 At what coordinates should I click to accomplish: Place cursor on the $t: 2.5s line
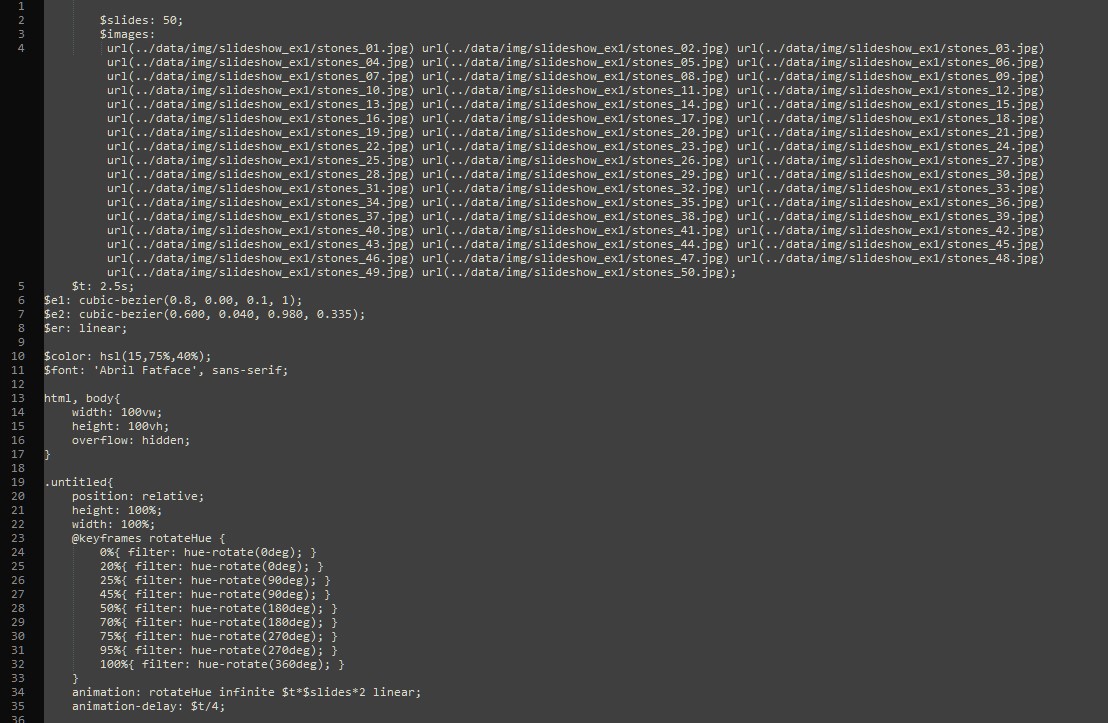[102, 286]
